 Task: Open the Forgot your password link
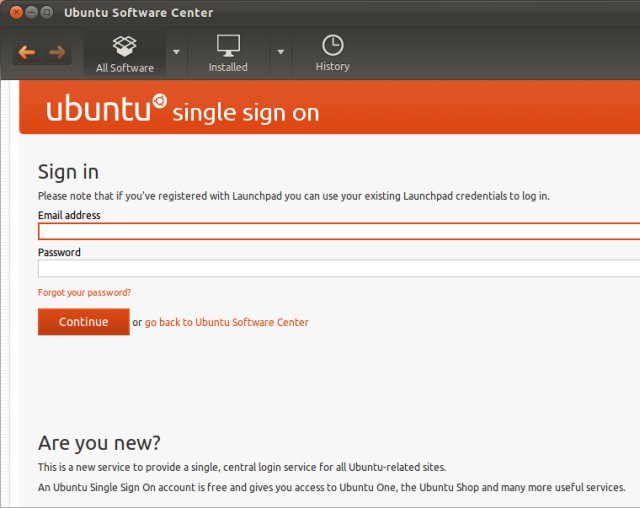point(84,293)
